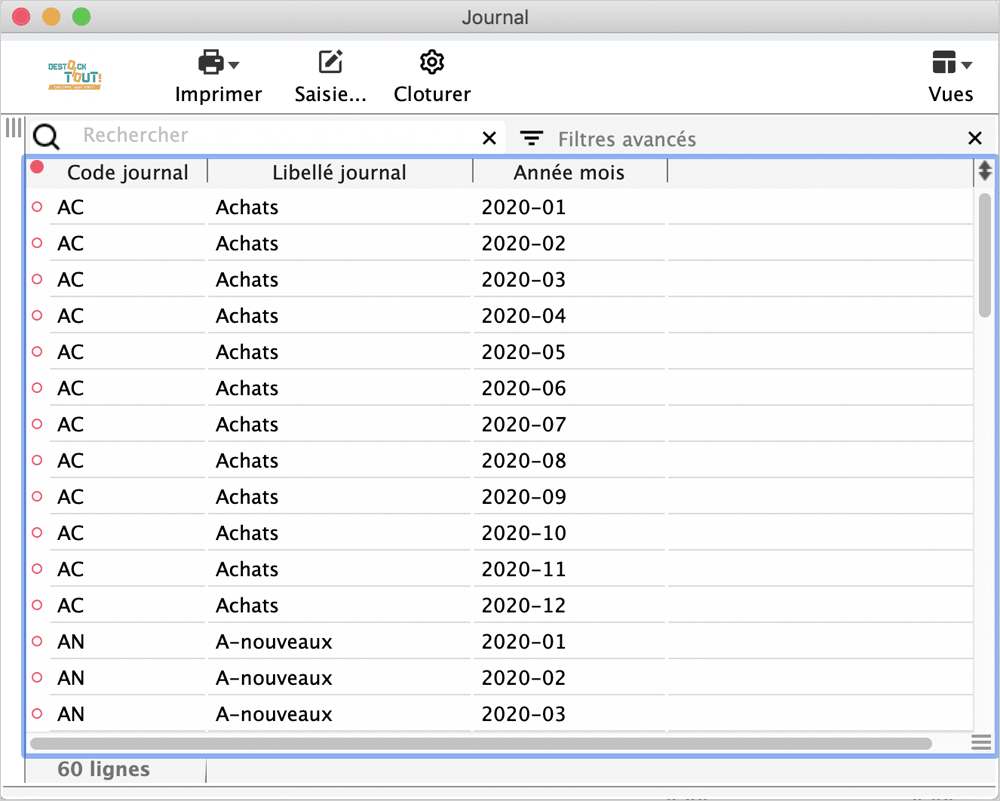
Task: Click the Cloturer label
Action: point(432,94)
